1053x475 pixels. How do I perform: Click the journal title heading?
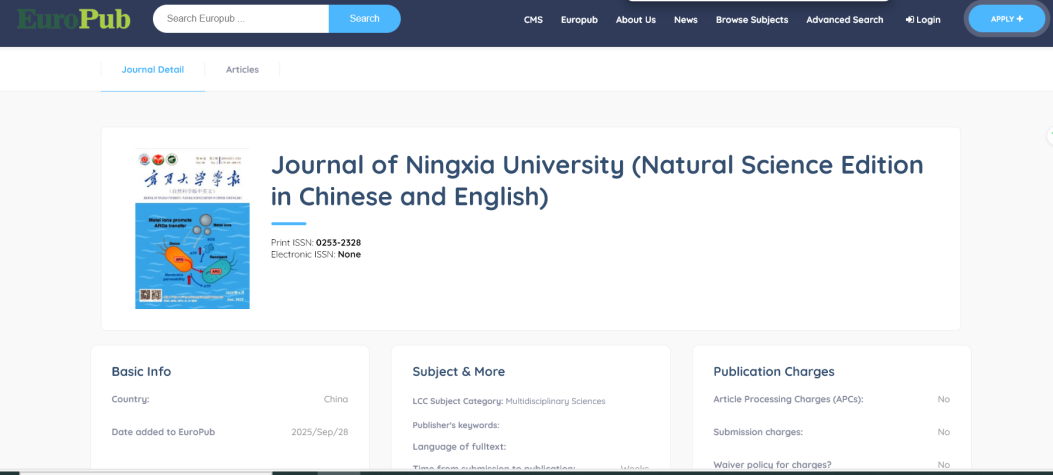(x=597, y=181)
